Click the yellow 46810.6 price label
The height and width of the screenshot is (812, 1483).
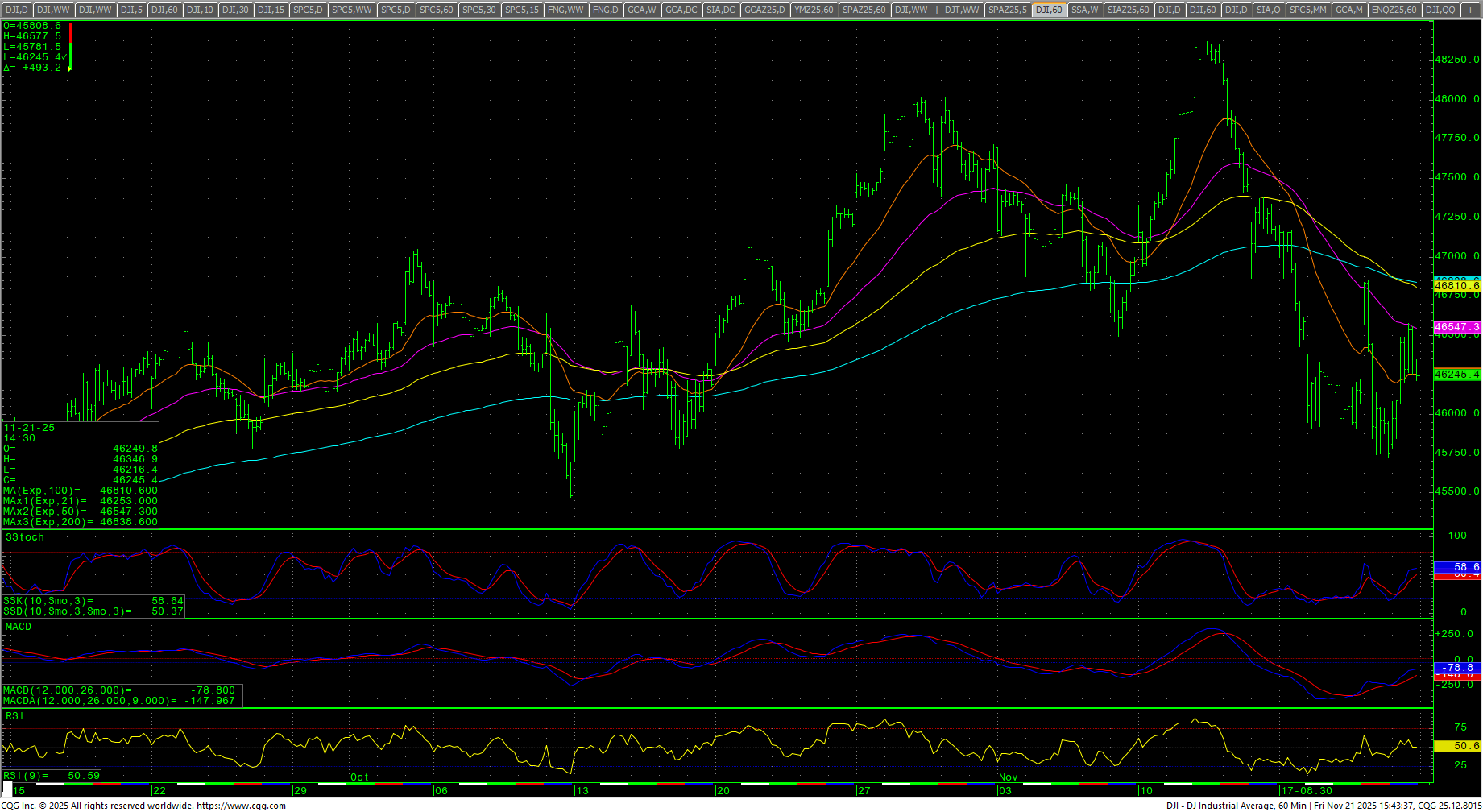pos(1457,286)
